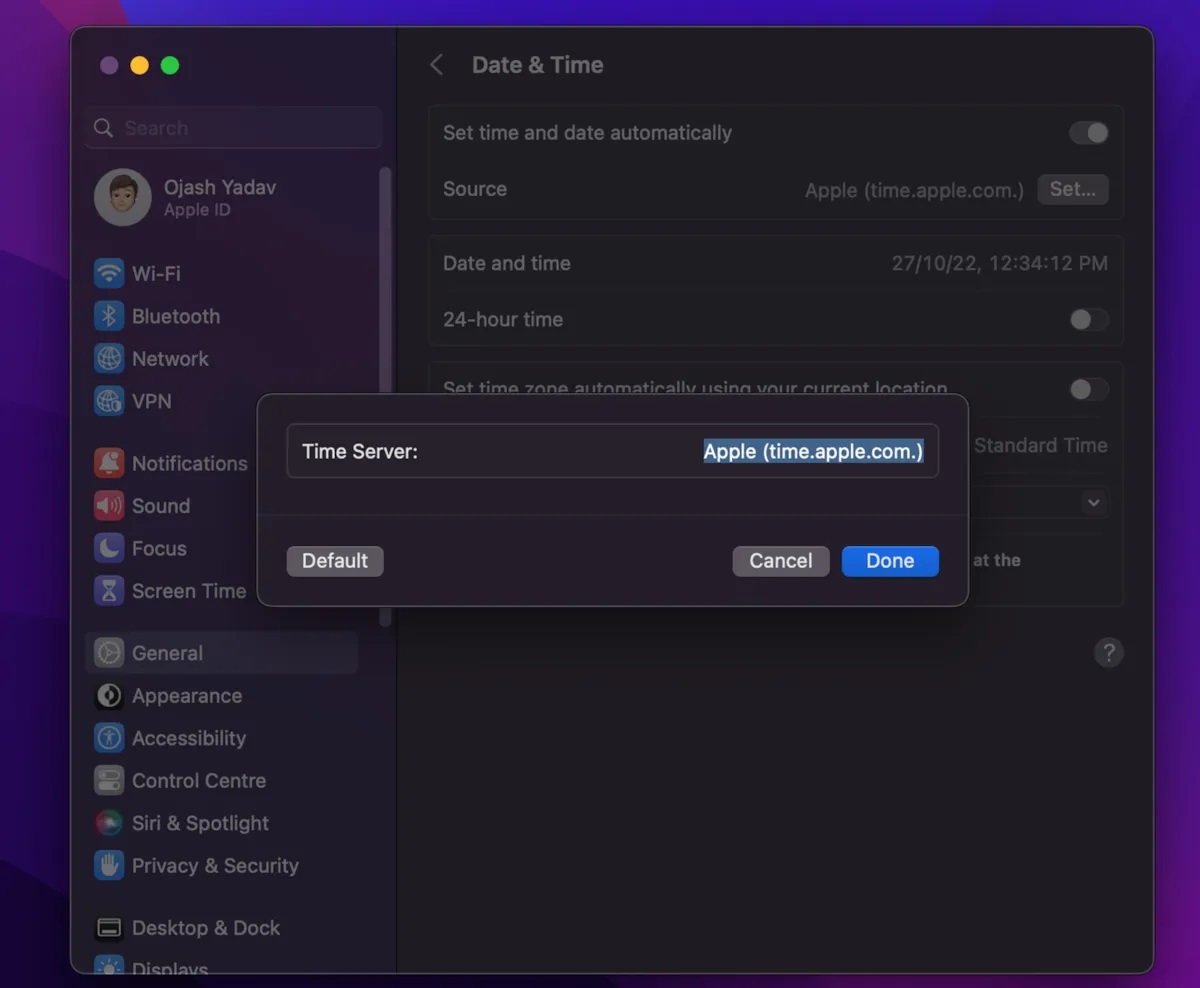This screenshot has height=988, width=1200.
Task: Select the Bluetooth icon in sidebar
Action: tap(108, 316)
